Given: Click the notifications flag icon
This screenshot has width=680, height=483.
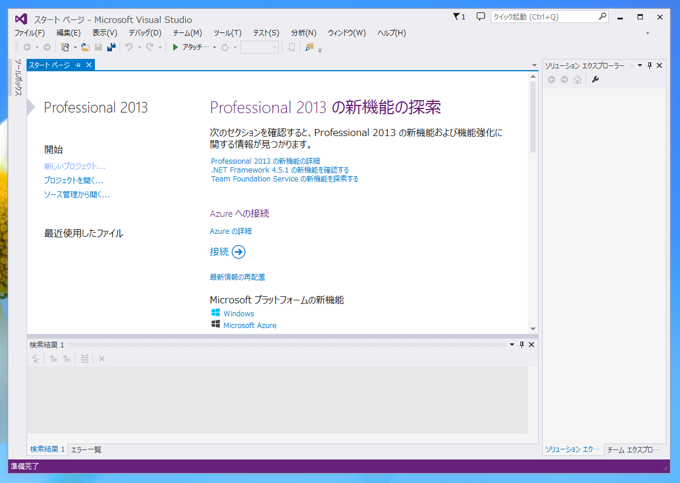Looking at the screenshot, I should coord(459,17).
